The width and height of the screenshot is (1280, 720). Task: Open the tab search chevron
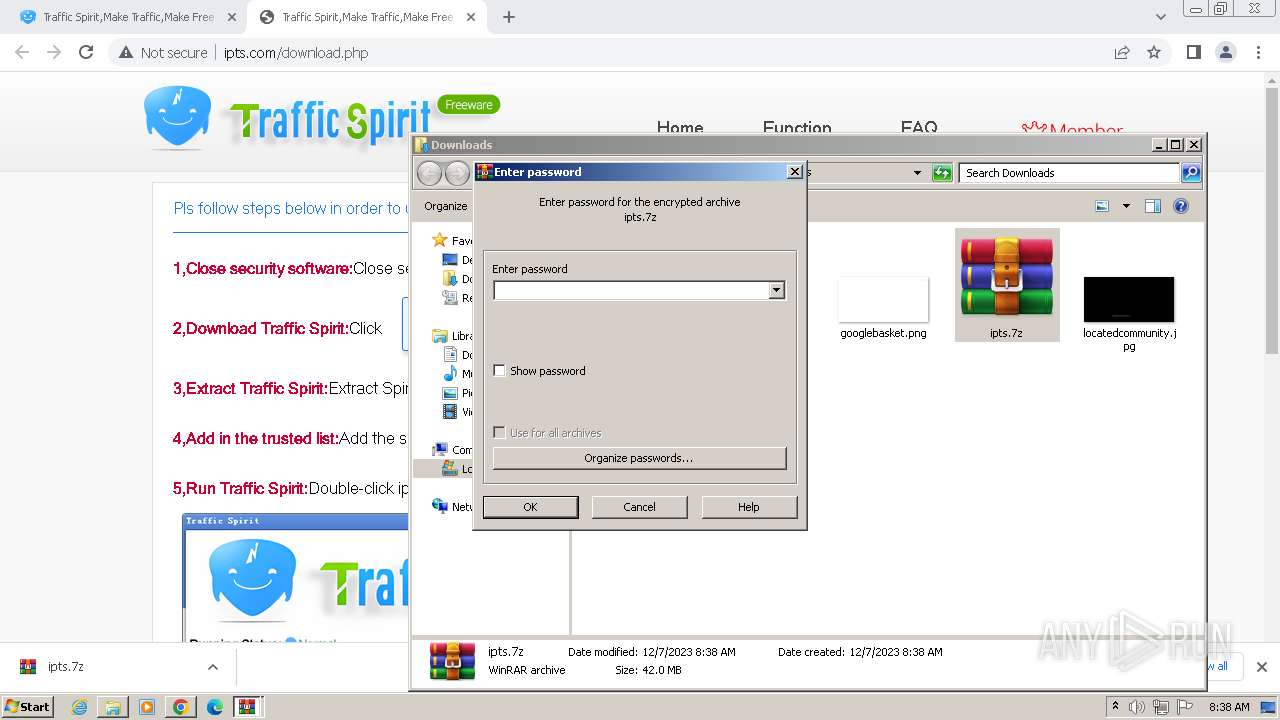(1160, 17)
